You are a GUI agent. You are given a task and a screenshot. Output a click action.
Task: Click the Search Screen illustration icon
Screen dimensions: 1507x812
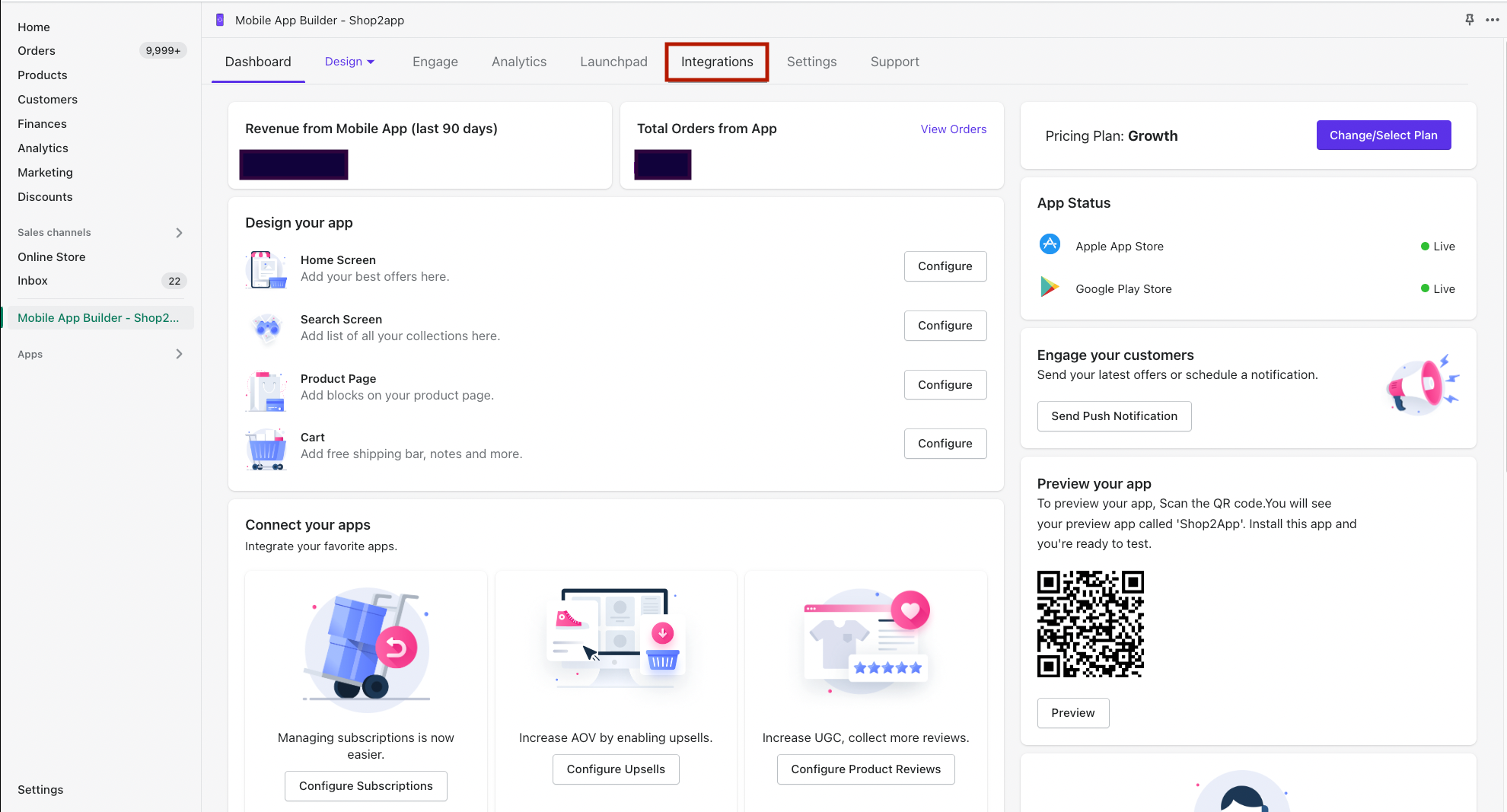coord(266,329)
